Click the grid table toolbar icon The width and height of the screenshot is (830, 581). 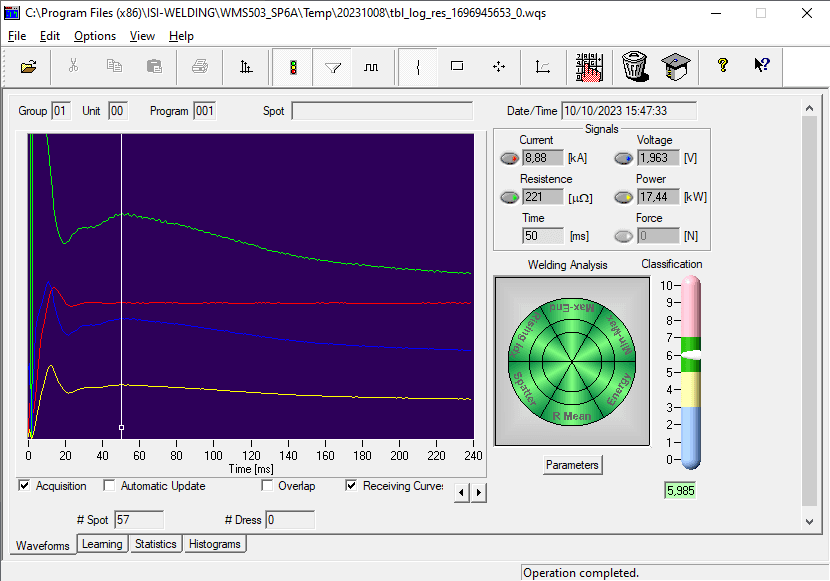[x=589, y=67]
